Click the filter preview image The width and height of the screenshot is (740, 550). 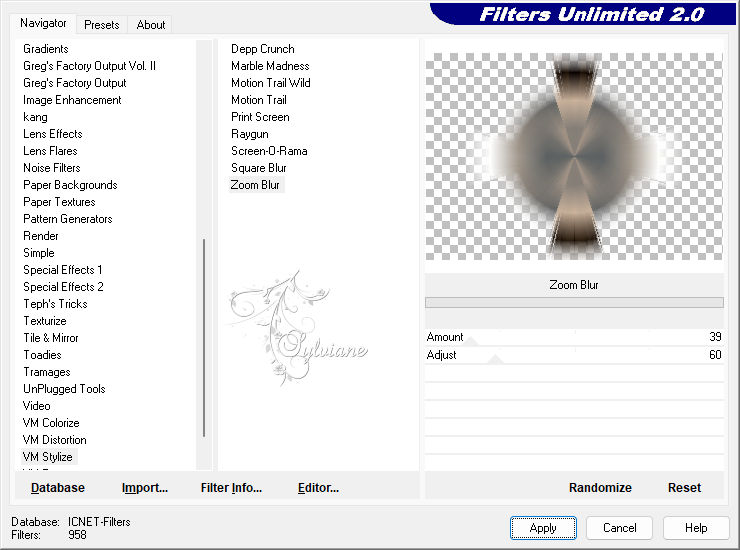click(x=573, y=156)
